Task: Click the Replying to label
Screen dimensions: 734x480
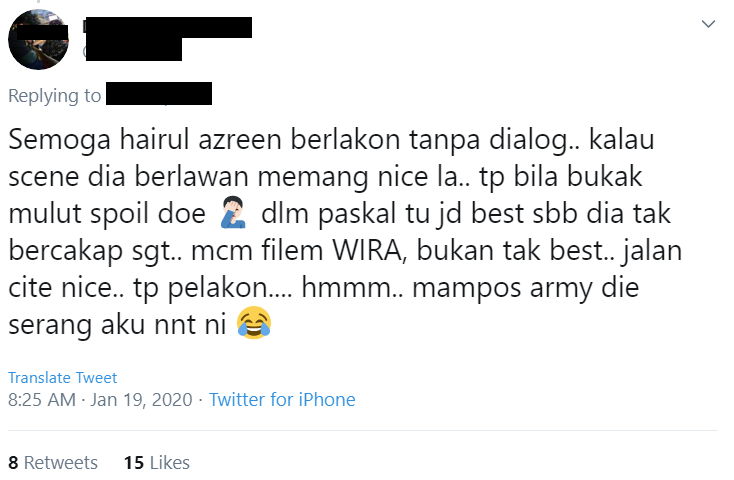Action: tap(54, 96)
